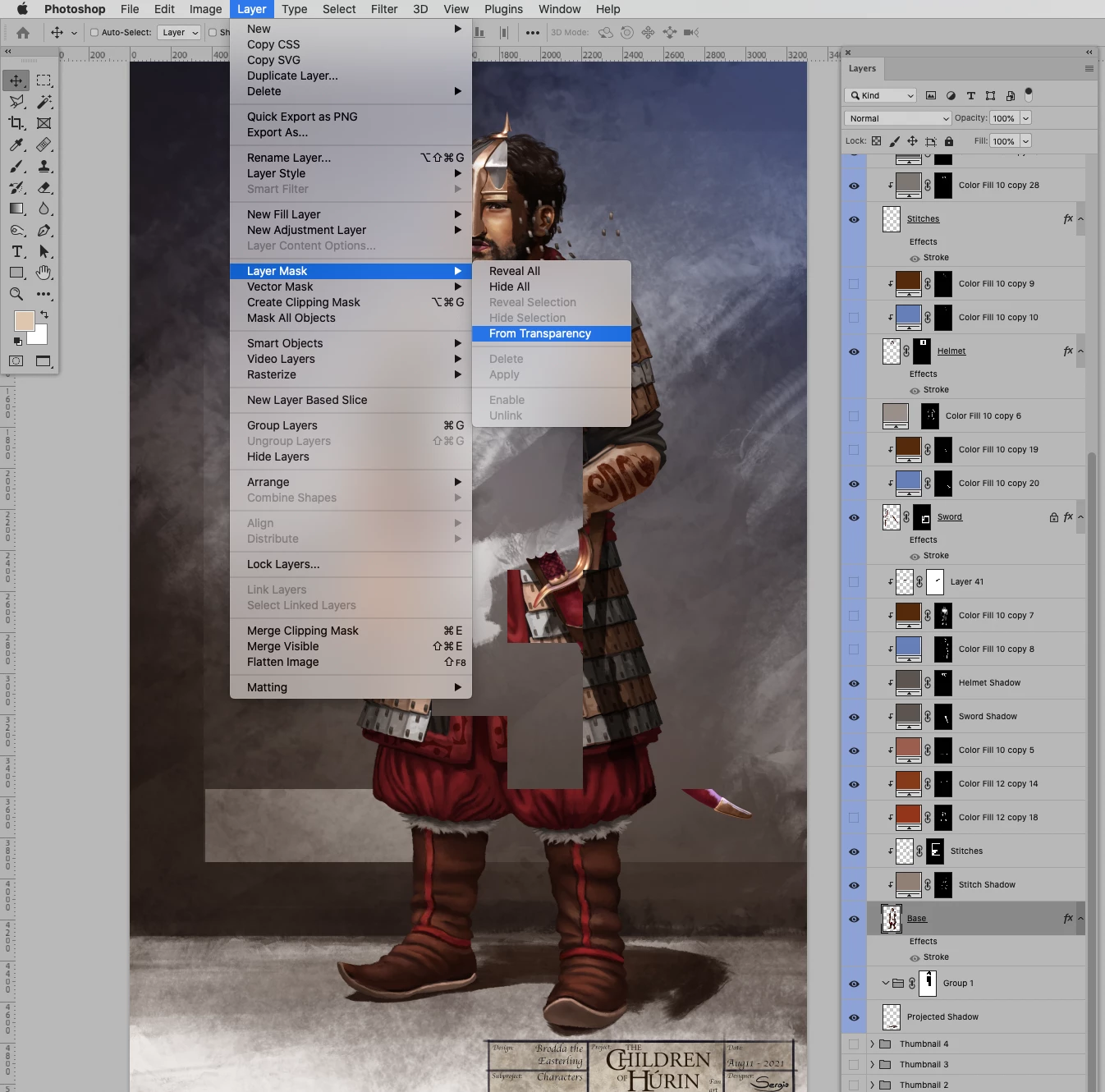Select the Rectangular Marquee tool
Viewport: 1105px width, 1092px height.
click(x=44, y=80)
